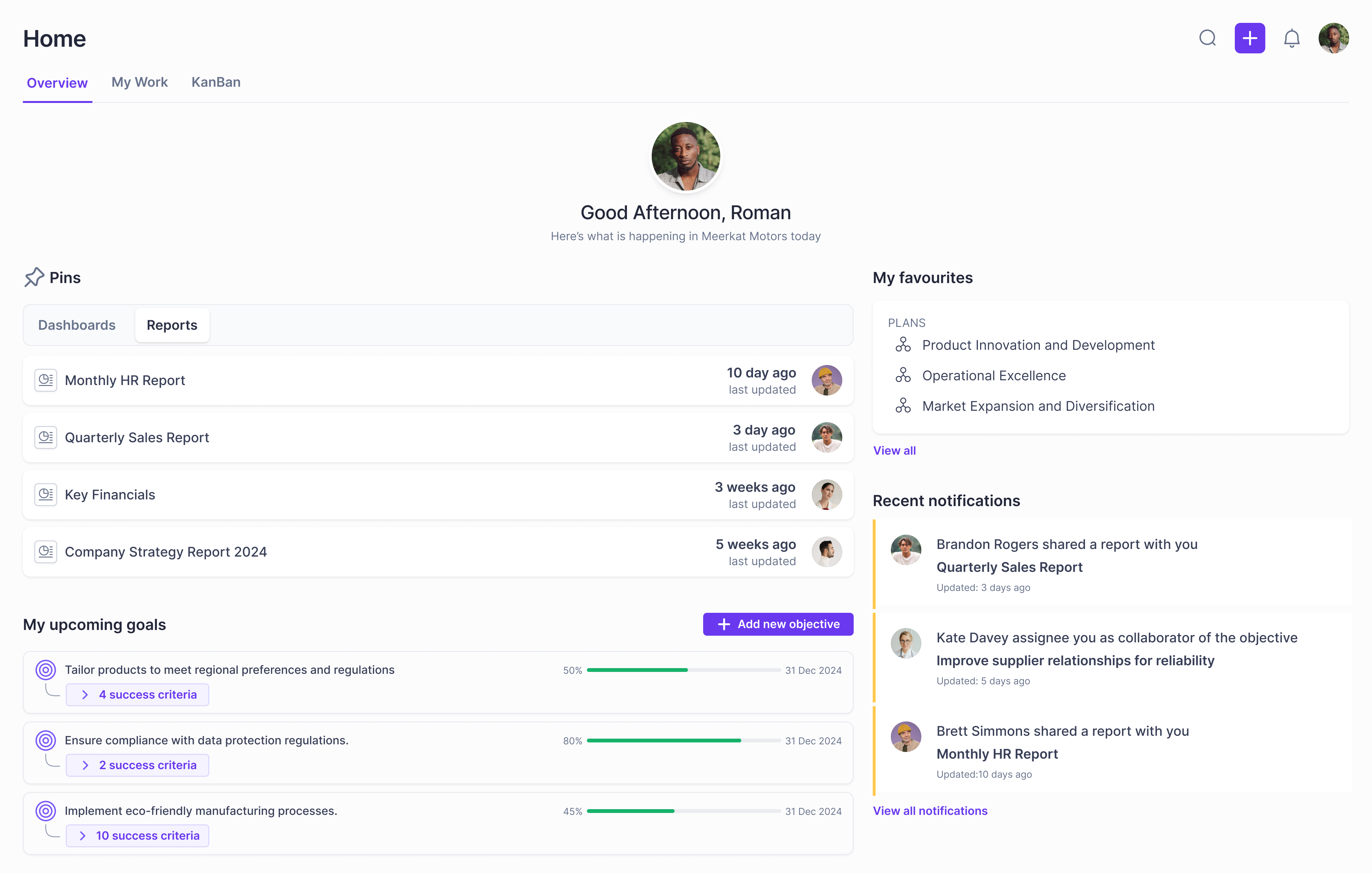
Task: Click target icon for eco-friendly manufacturing goal
Action: (x=46, y=811)
